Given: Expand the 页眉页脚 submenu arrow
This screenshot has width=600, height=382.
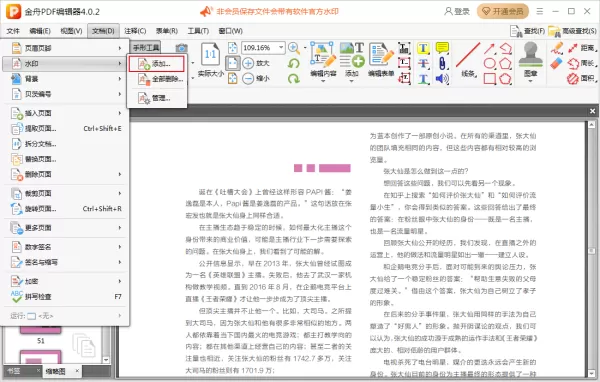Looking at the screenshot, I should coord(120,48).
